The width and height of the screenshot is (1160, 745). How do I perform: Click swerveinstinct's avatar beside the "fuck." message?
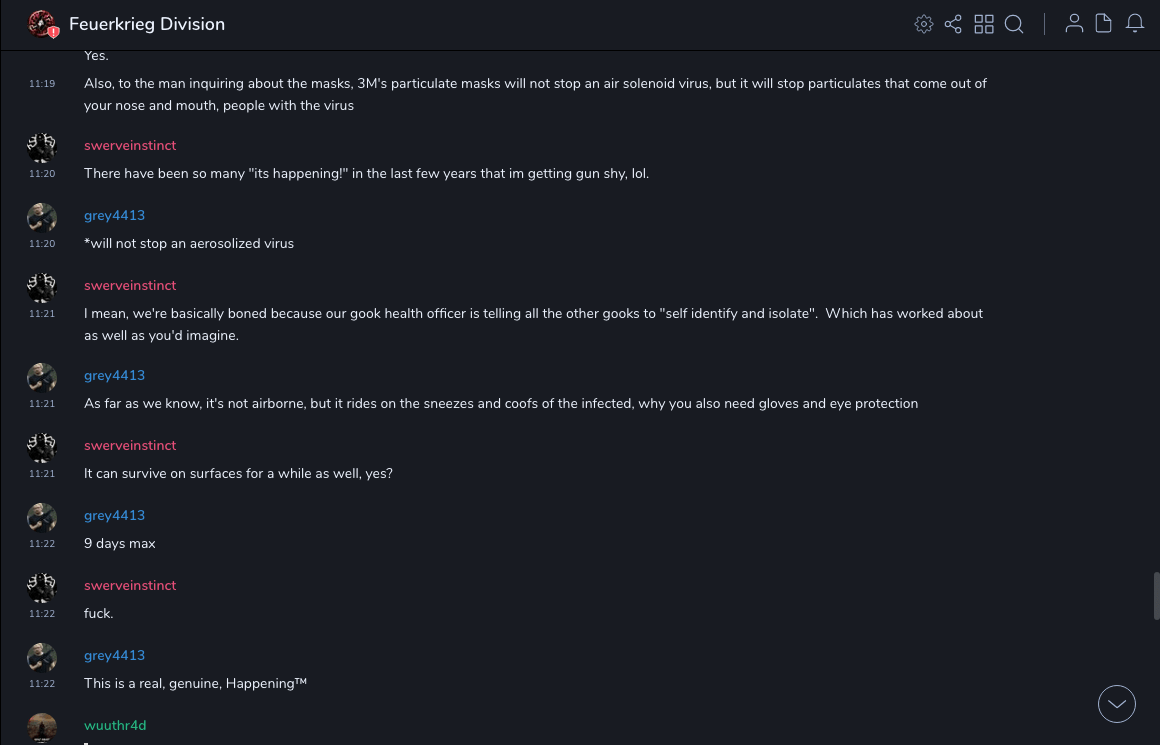tap(42, 588)
